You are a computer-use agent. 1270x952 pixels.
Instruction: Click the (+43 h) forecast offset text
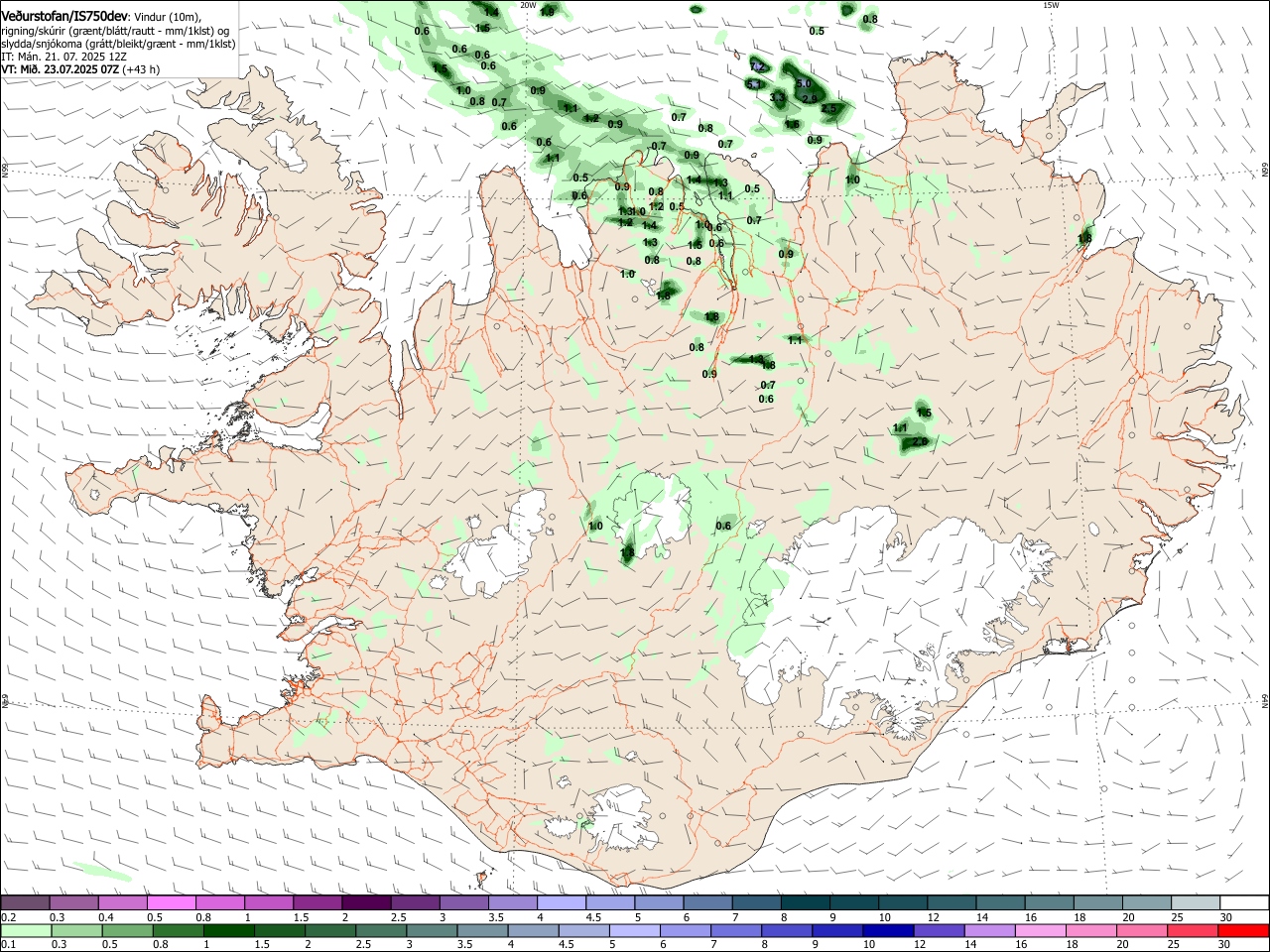142,69
